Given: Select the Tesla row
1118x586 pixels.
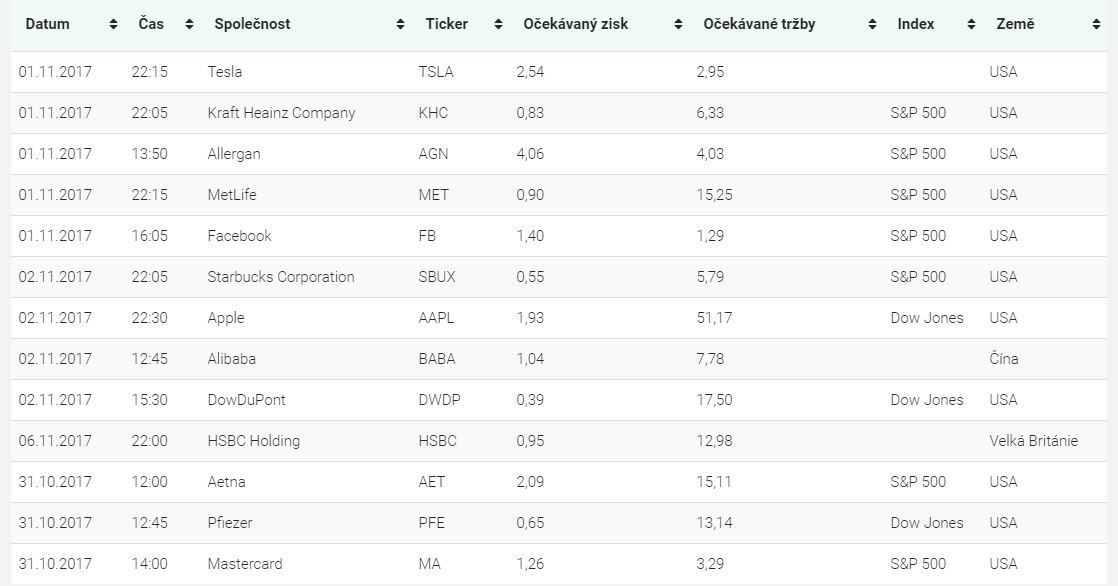Looking at the screenshot, I should [559, 72].
